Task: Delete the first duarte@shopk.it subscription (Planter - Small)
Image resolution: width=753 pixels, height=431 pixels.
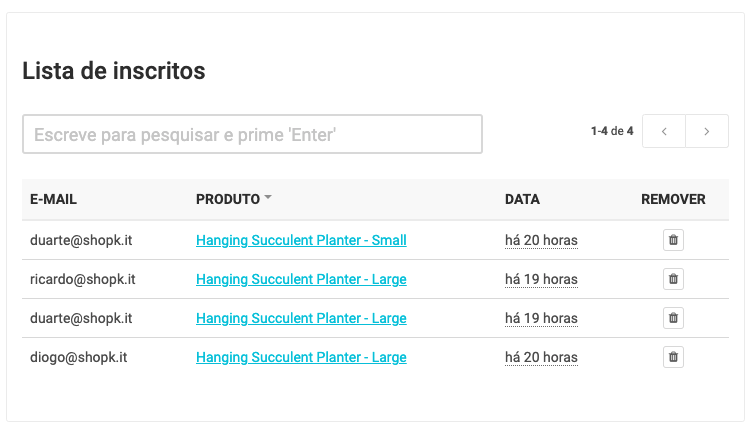Action: 673,240
